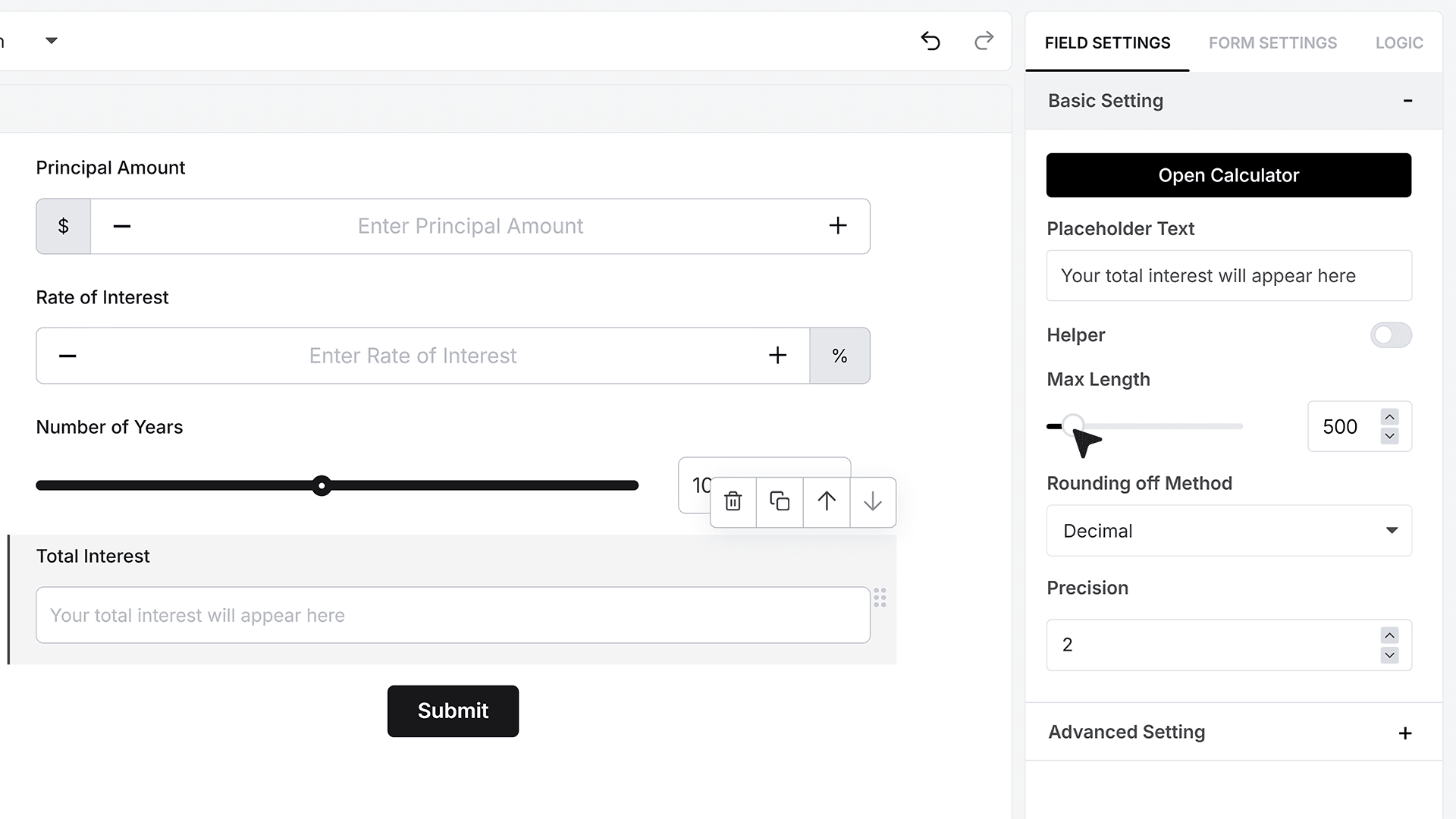Switch to the Form Settings tab
Viewport: 1456px width, 819px height.
[1272, 43]
